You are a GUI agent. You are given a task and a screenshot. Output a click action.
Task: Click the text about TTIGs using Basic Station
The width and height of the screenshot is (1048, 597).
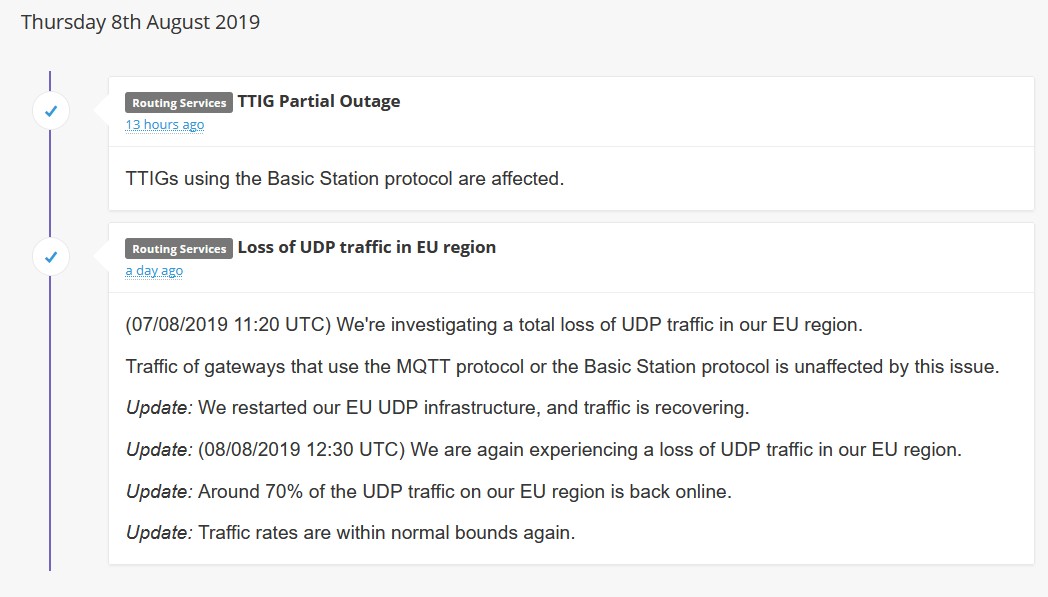[x=345, y=180]
